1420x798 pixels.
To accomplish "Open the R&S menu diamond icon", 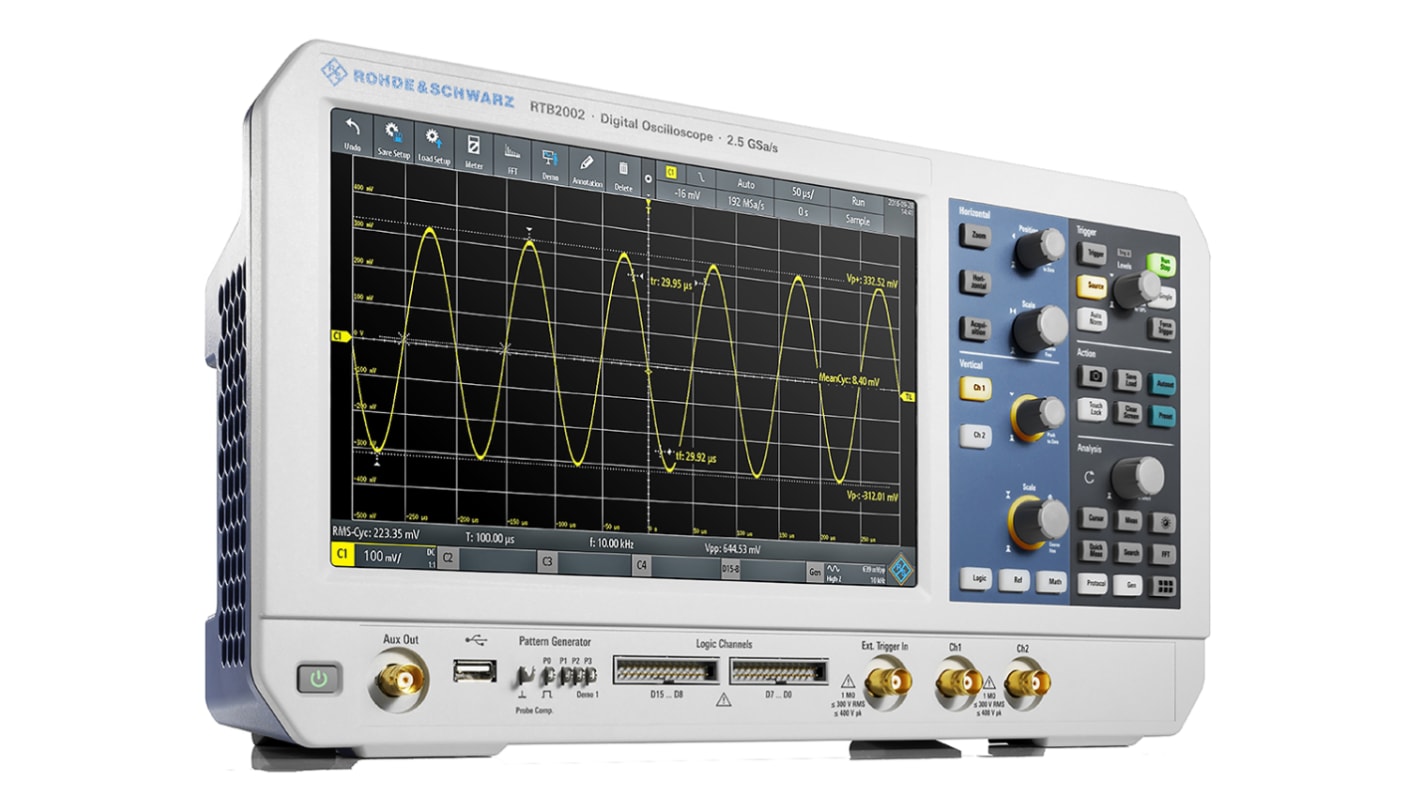I will coord(903,572).
